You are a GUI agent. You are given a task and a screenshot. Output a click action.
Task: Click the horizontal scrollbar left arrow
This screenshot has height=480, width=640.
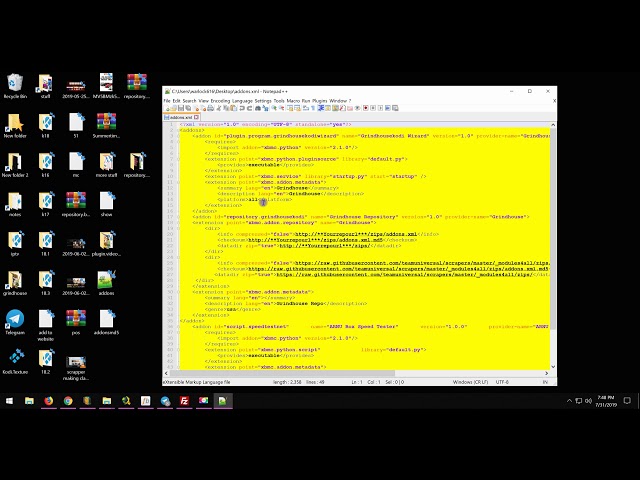pos(166,373)
